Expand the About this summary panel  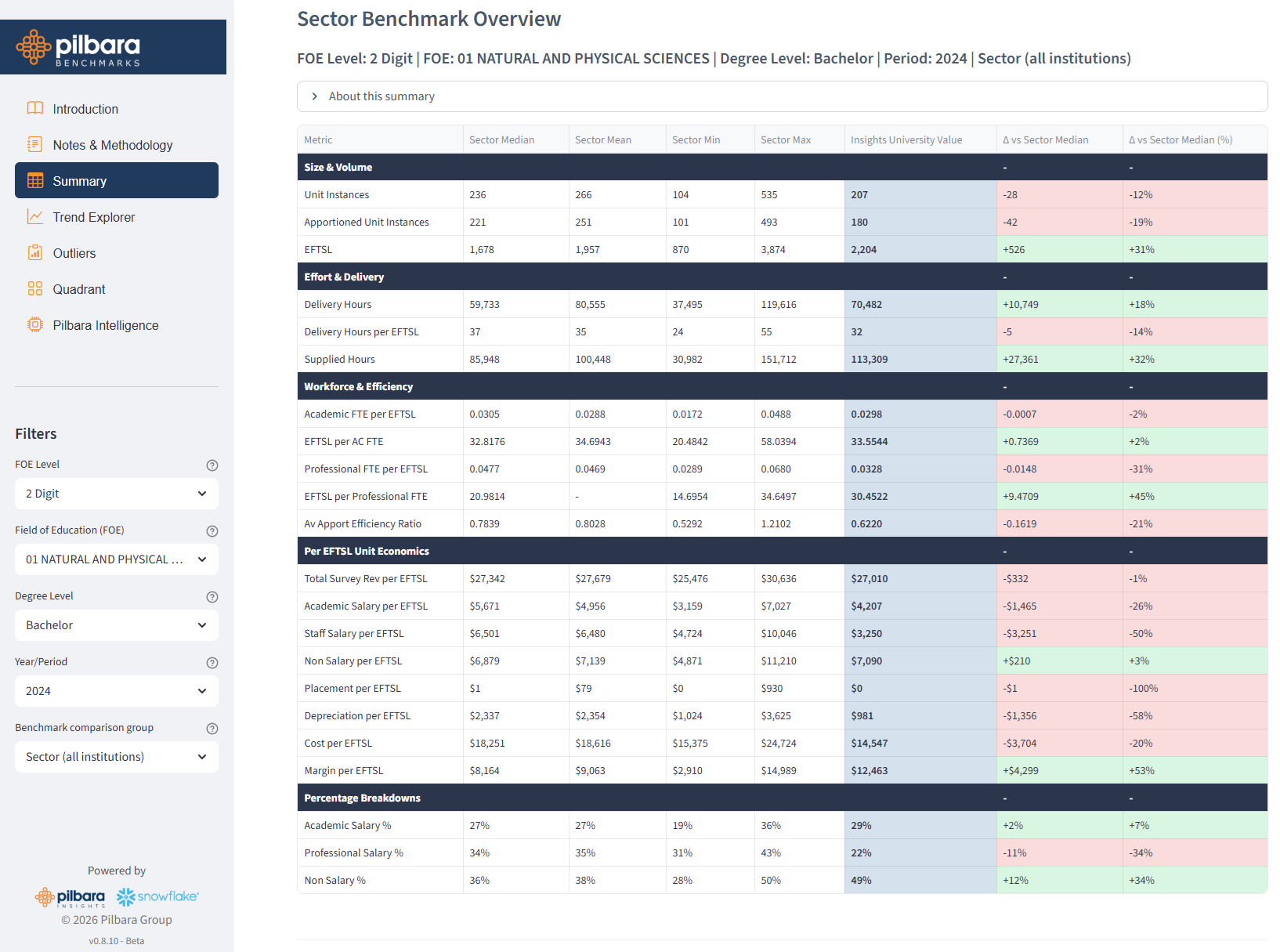coord(381,96)
